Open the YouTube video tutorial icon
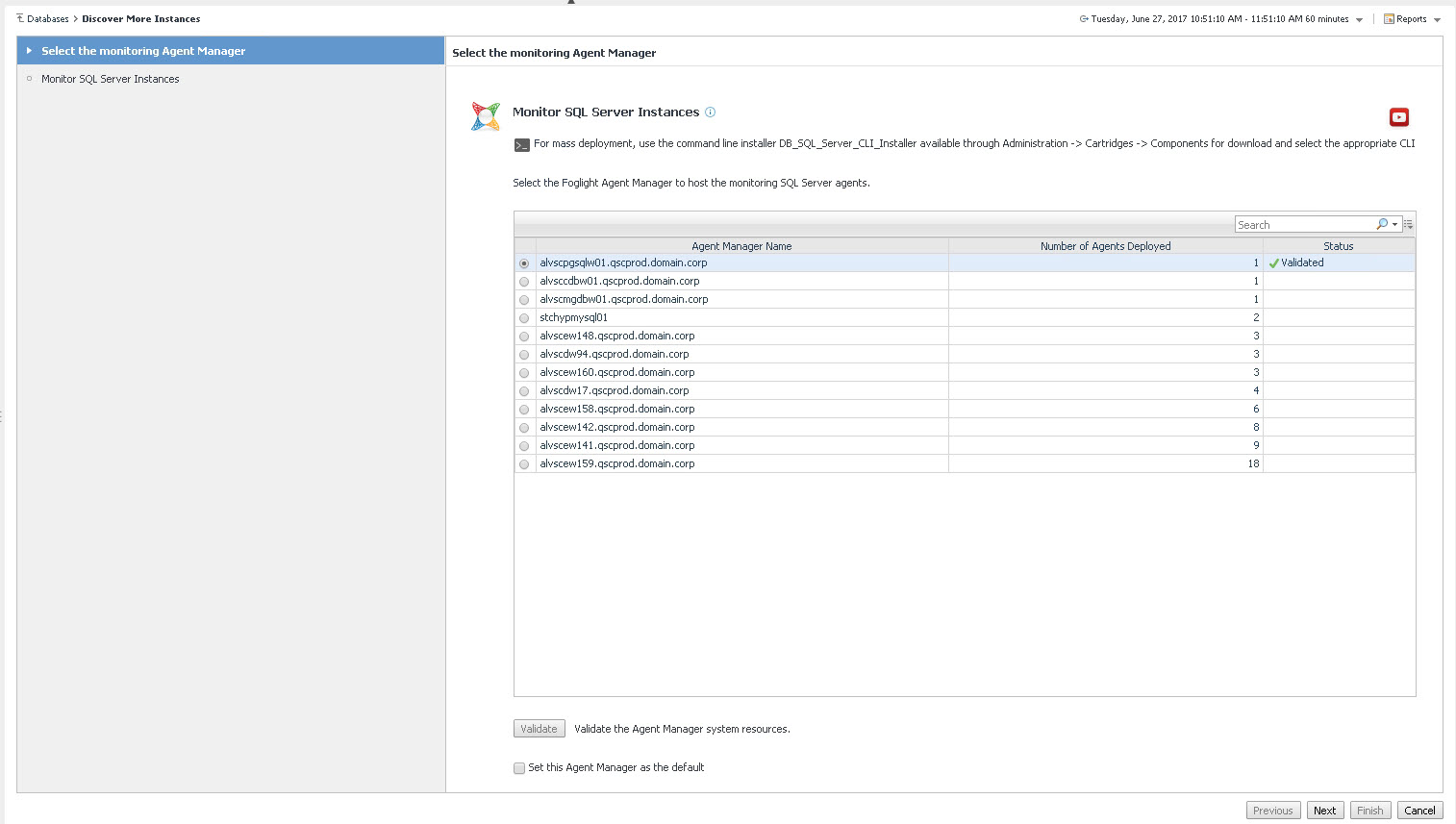 click(1398, 117)
